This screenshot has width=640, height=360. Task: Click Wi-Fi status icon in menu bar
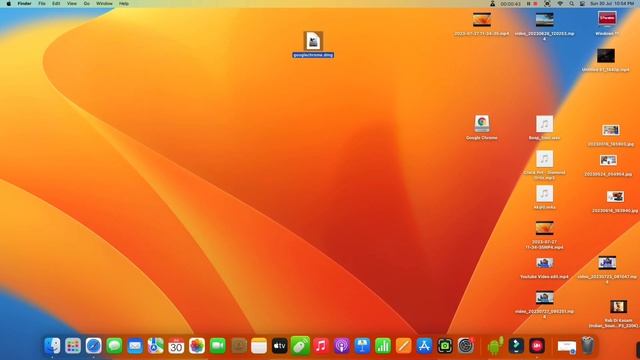tap(560, 4)
